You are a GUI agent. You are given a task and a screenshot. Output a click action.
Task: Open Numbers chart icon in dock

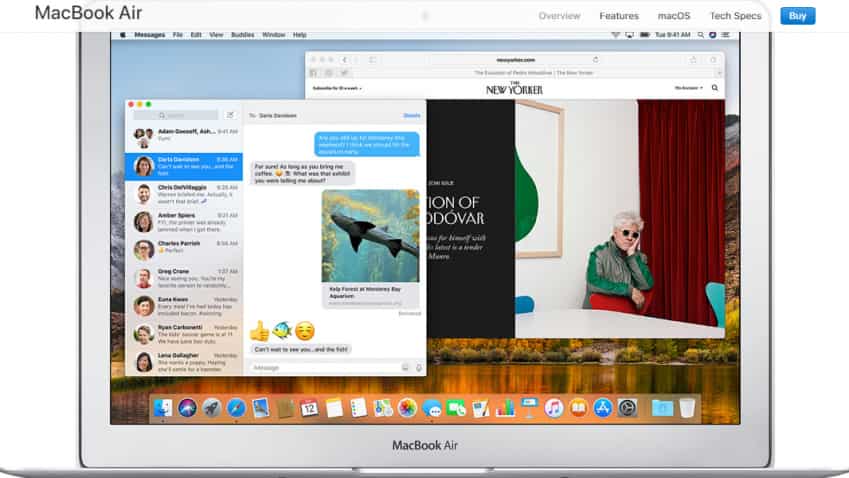[505, 408]
